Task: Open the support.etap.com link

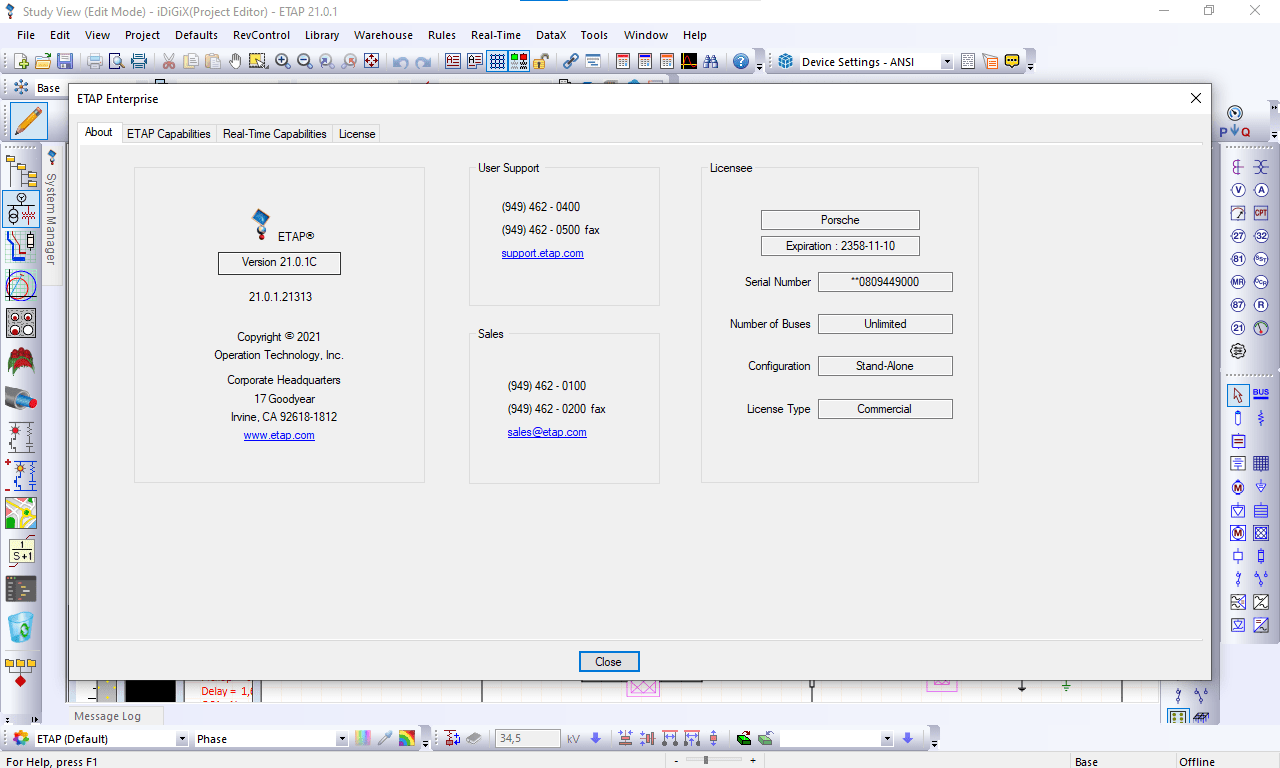Action: (543, 253)
